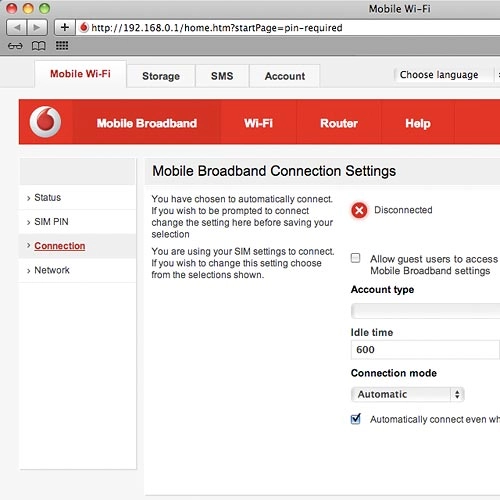Switch to the SMS tab
The height and width of the screenshot is (500, 500).
click(x=222, y=76)
